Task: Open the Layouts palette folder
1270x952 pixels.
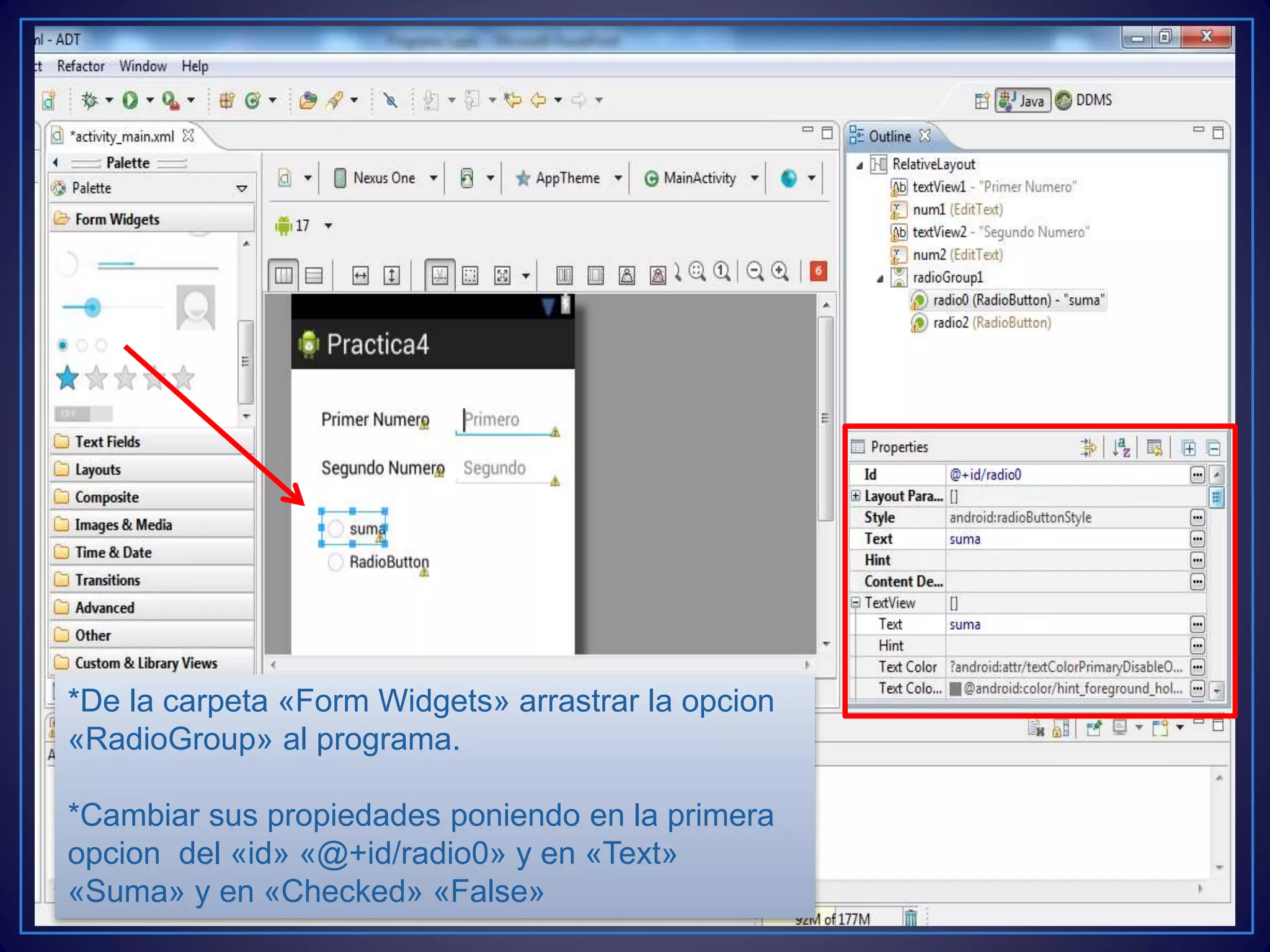Action: click(152, 469)
